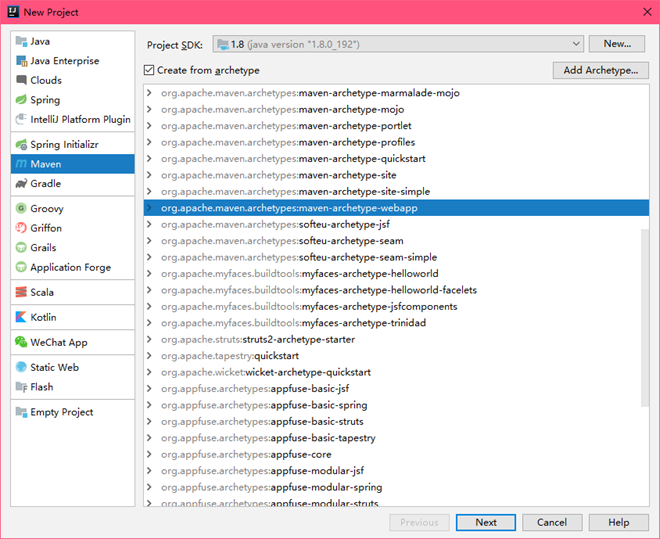Click the WeChat App icon
This screenshot has width=660, height=539.
[21, 342]
